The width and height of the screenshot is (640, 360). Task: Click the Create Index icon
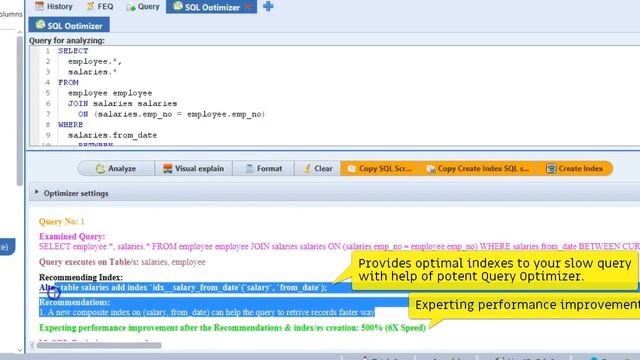click(x=551, y=169)
